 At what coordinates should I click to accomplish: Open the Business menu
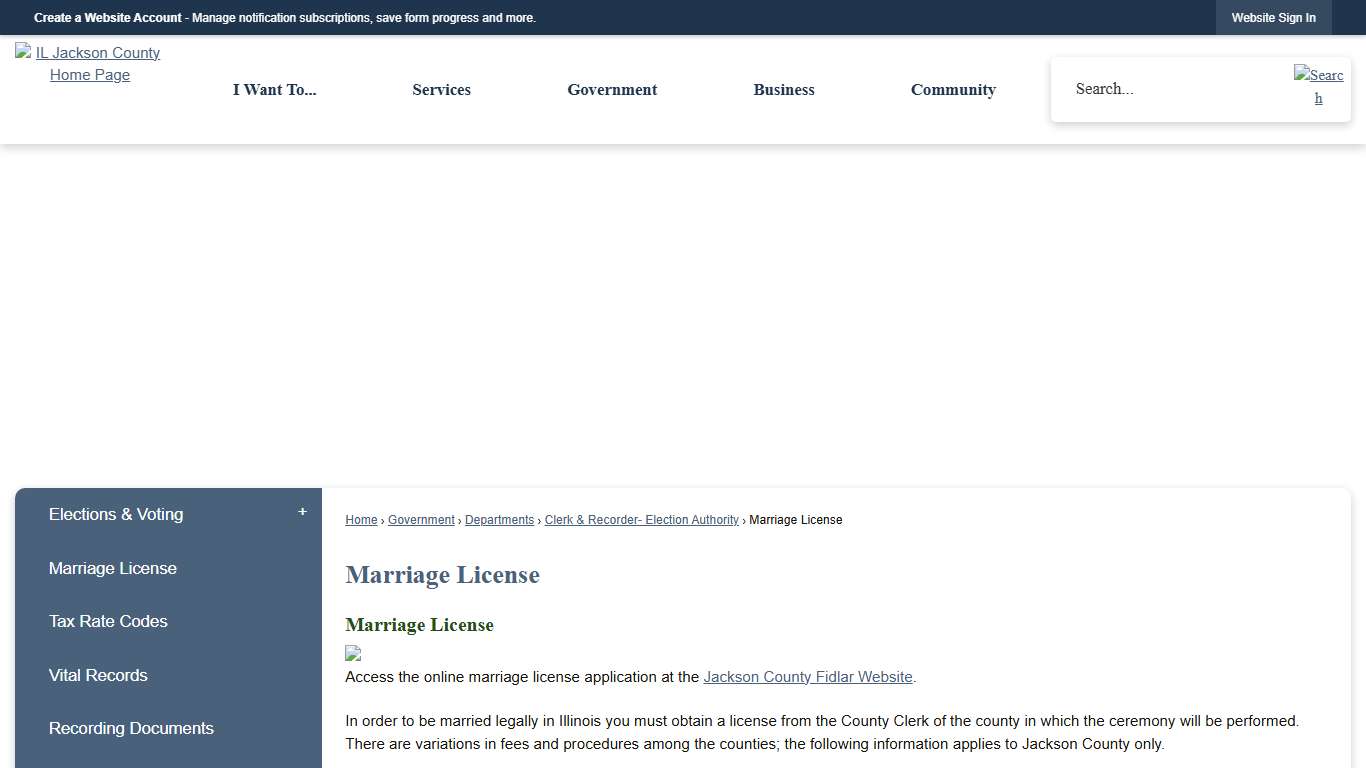point(784,90)
